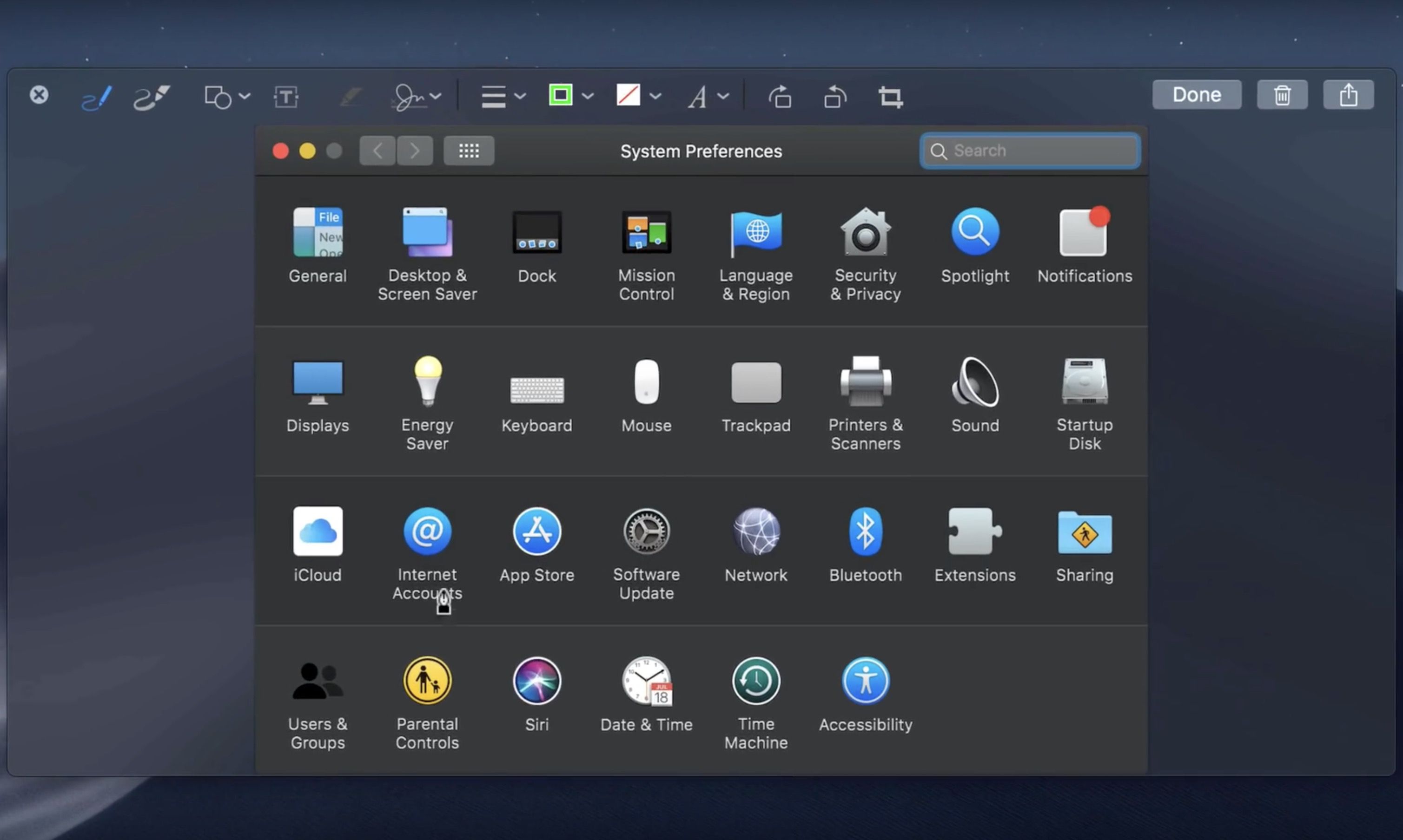Select the Sketch pen tool
This screenshot has width=1403, height=840.
96,98
